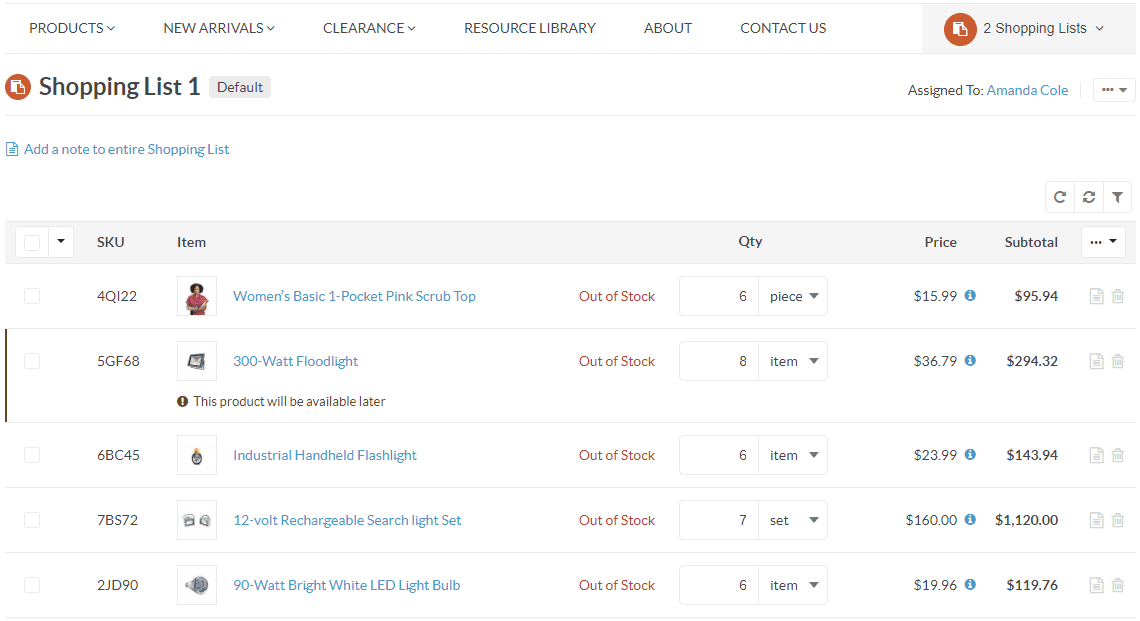Open the NEW ARRIVALS menu
This screenshot has height=621, width=1140.
pyautogui.click(x=219, y=28)
